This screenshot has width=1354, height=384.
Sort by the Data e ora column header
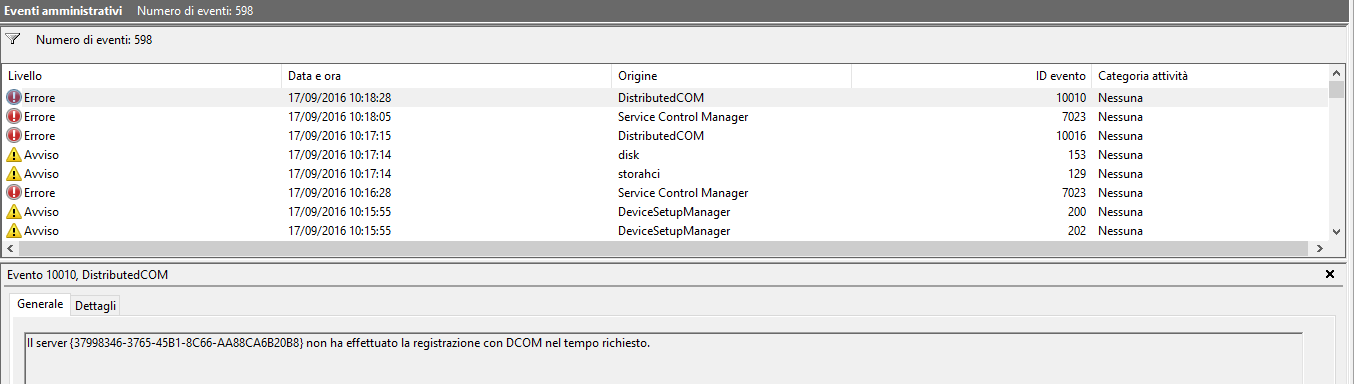point(447,76)
